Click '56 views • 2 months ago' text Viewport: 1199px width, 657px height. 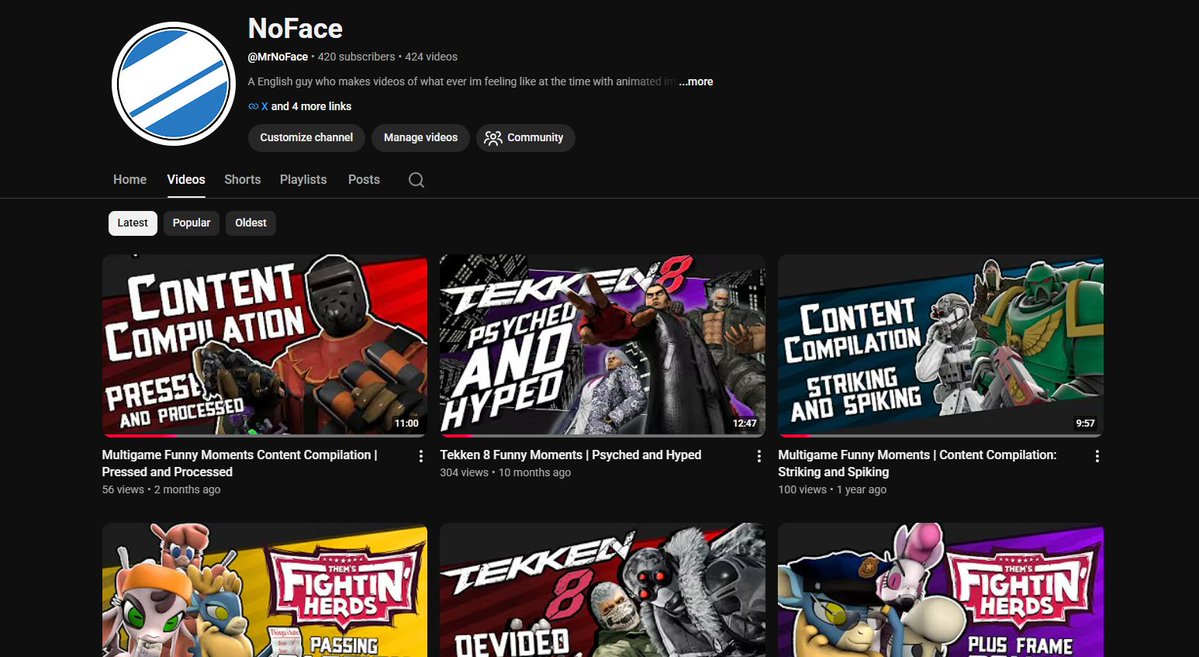coord(161,489)
